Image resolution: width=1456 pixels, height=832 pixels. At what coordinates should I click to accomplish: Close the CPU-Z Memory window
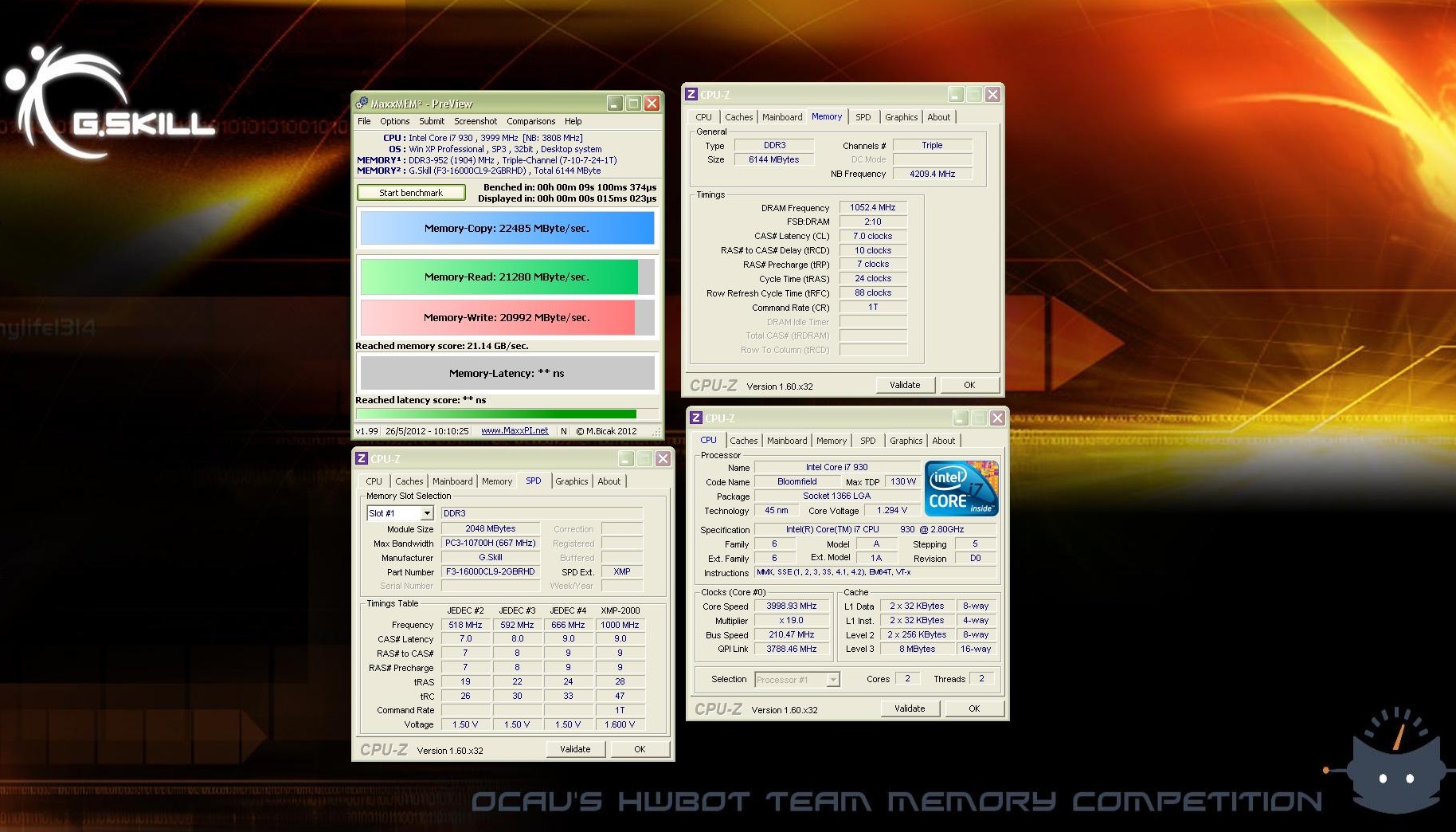992,94
